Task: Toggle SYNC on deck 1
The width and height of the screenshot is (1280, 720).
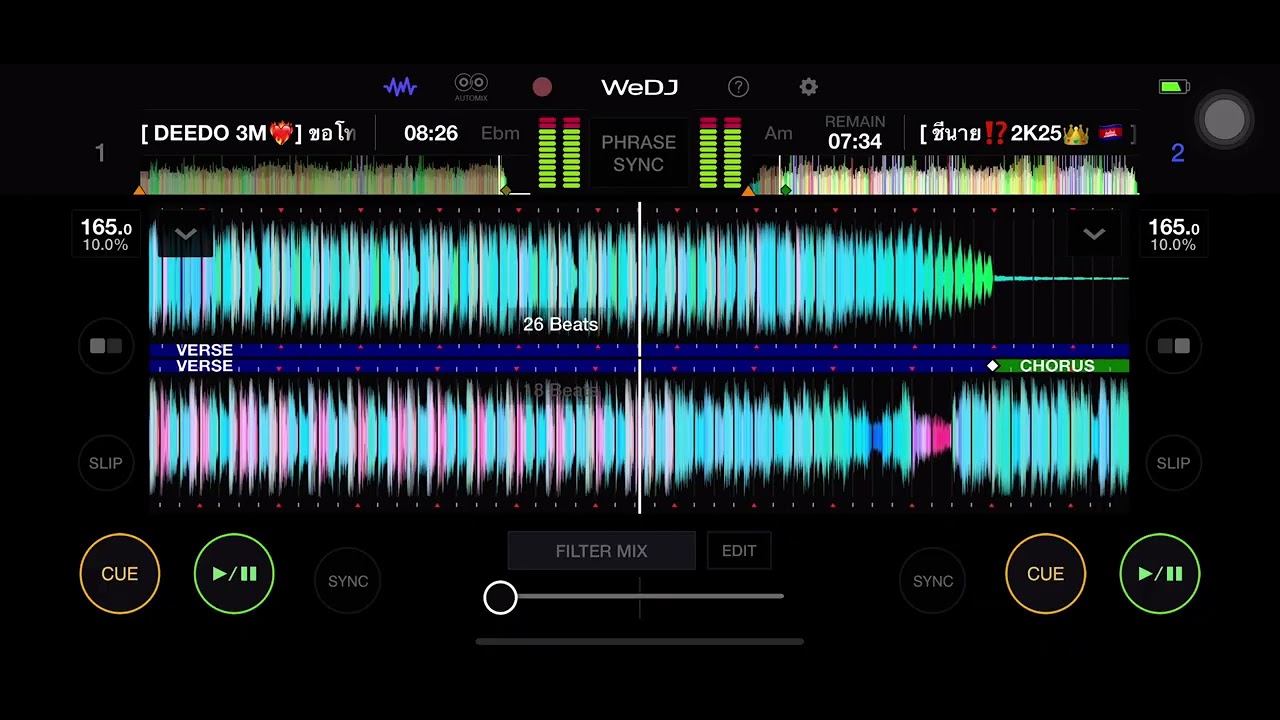Action: point(348,581)
